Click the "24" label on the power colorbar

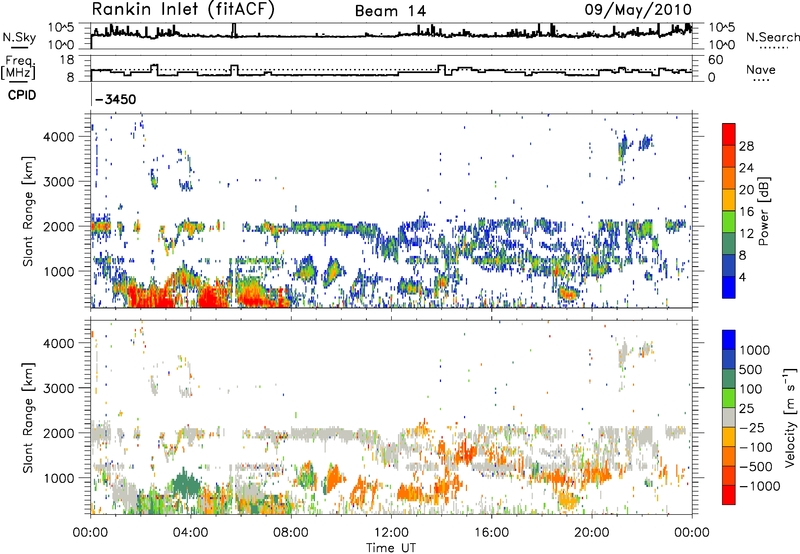(x=746, y=168)
